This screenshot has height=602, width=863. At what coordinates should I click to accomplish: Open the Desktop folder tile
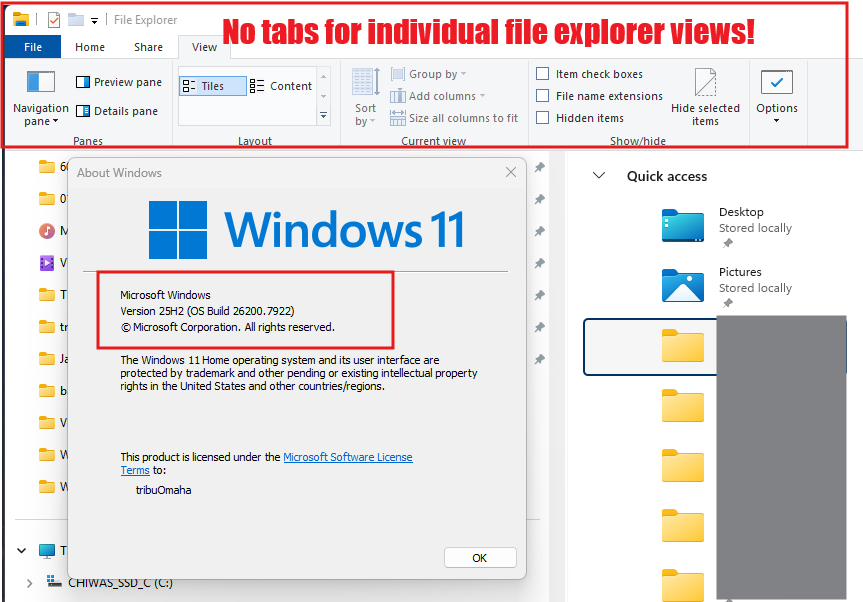point(727,226)
